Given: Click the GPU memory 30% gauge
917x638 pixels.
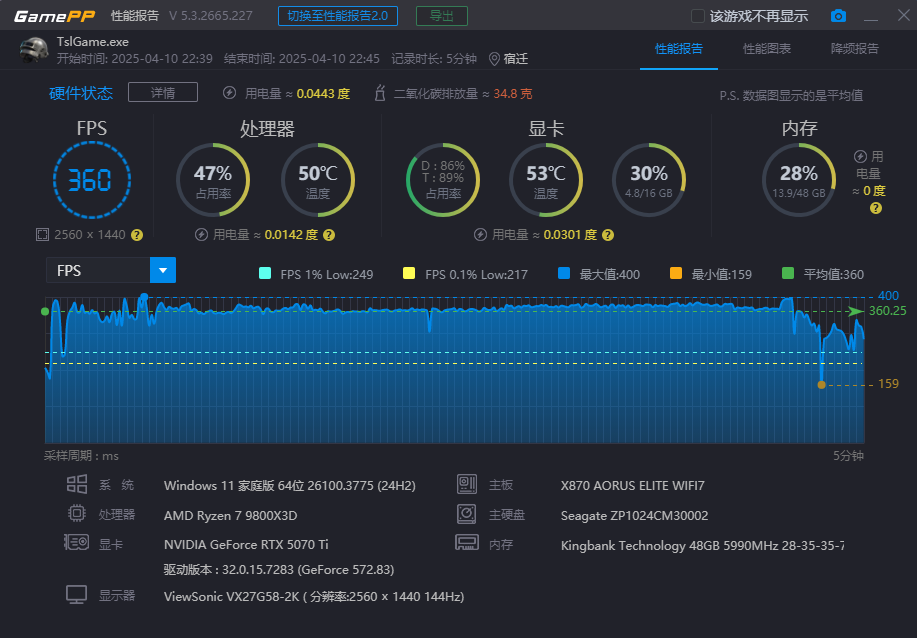Looking at the screenshot, I should [649, 180].
